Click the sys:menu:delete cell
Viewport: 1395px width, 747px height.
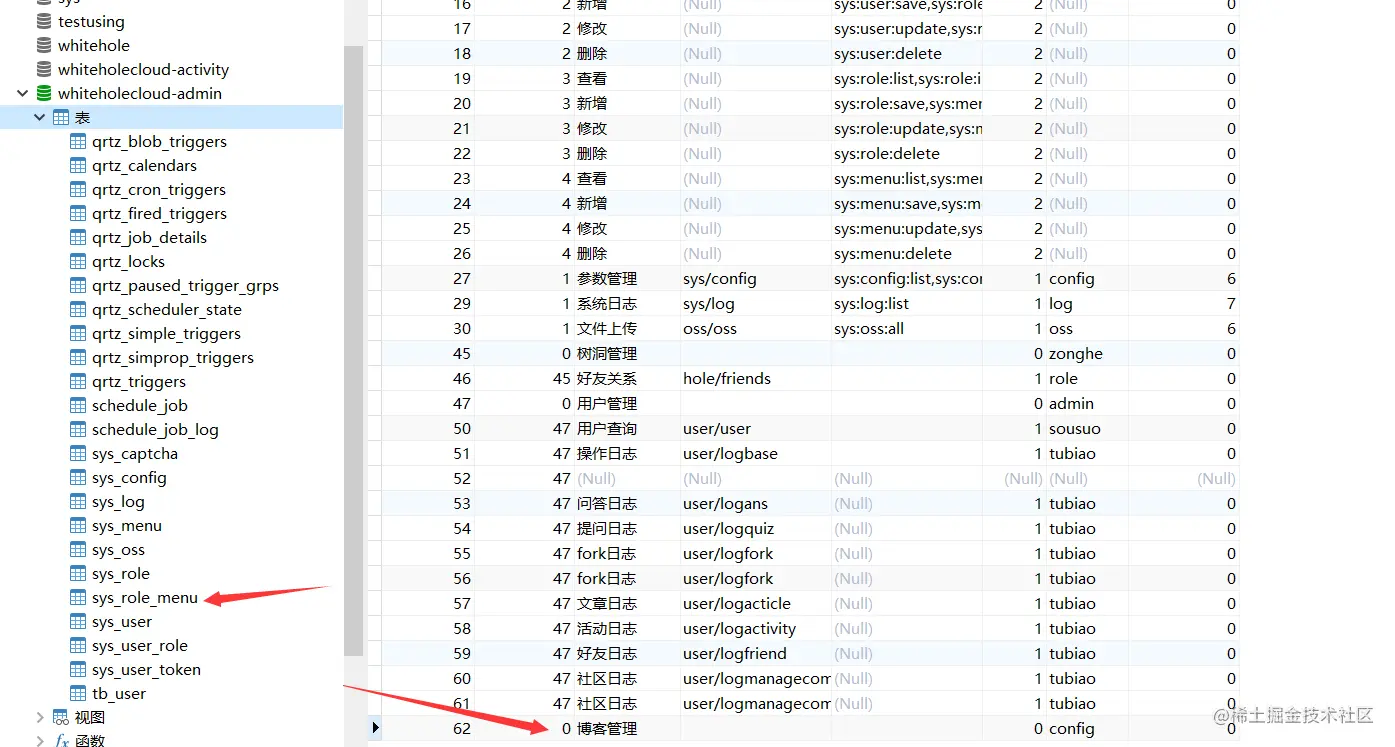coord(893,254)
